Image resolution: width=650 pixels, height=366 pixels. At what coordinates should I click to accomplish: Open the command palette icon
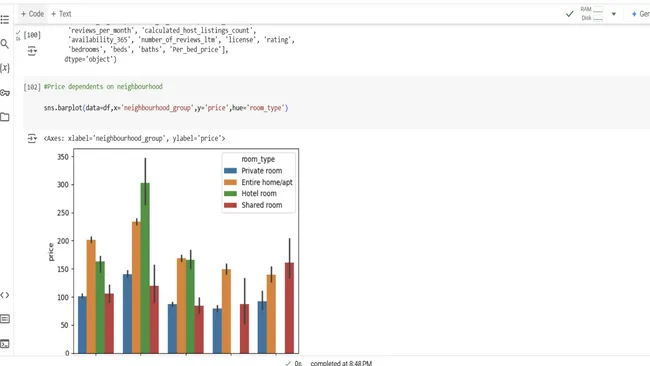pos(5,319)
